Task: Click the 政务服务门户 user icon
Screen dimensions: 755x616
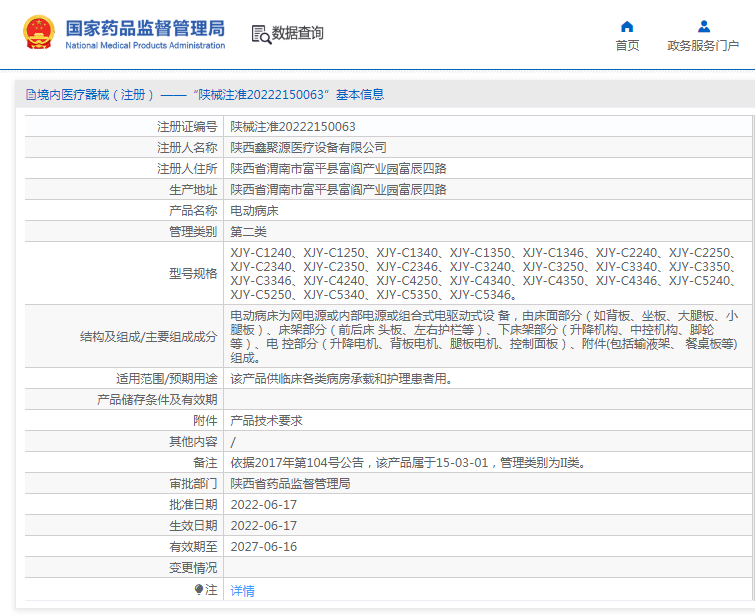Action: tap(703, 26)
